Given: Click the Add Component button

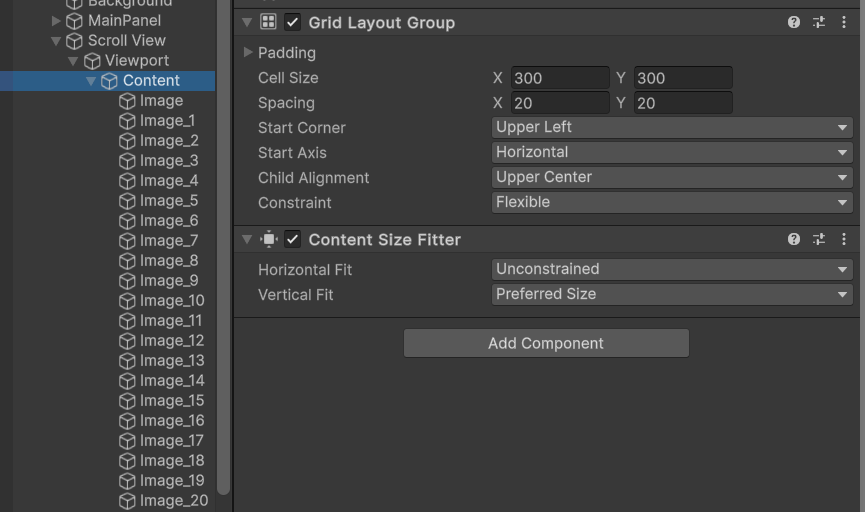Looking at the screenshot, I should pyautogui.click(x=546, y=343).
